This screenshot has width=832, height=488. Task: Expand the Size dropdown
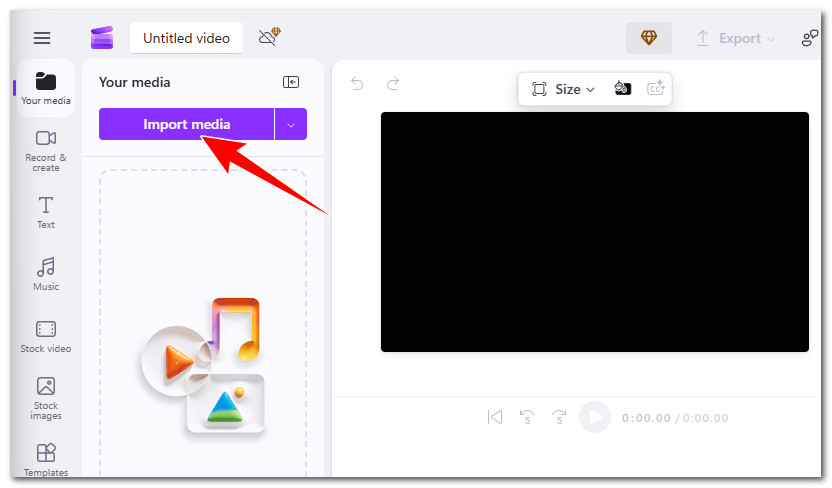tap(563, 89)
